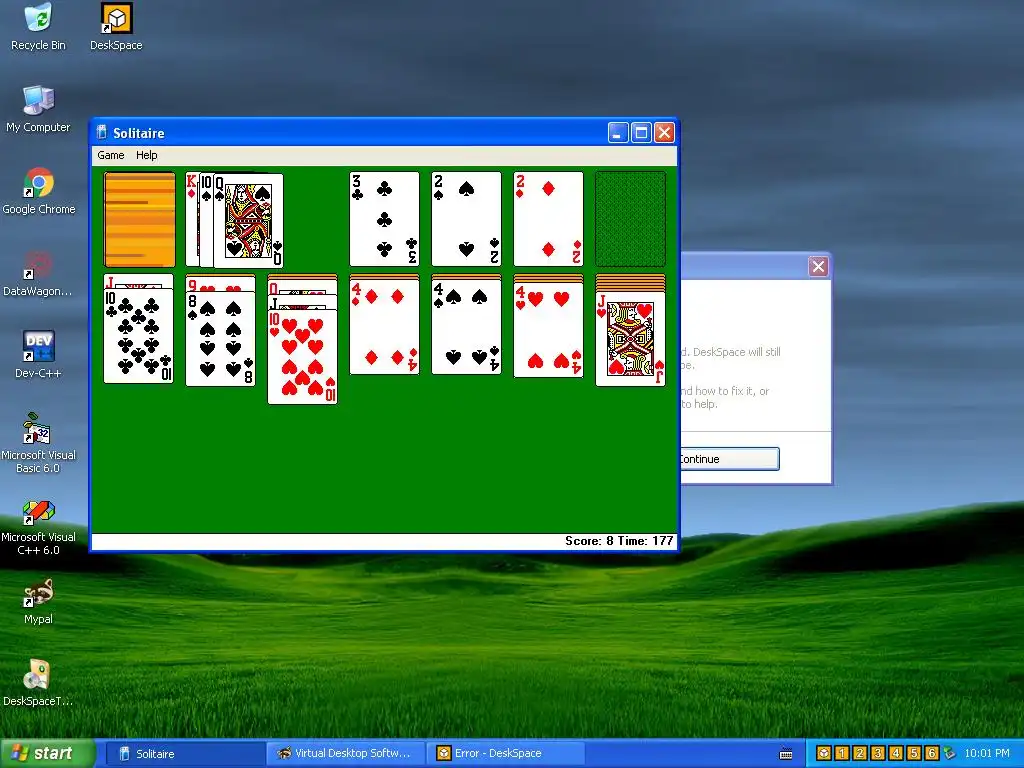Activate Virtual Desktop Softw... taskbar button
This screenshot has height=768, width=1024.
[x=345, y=754]
